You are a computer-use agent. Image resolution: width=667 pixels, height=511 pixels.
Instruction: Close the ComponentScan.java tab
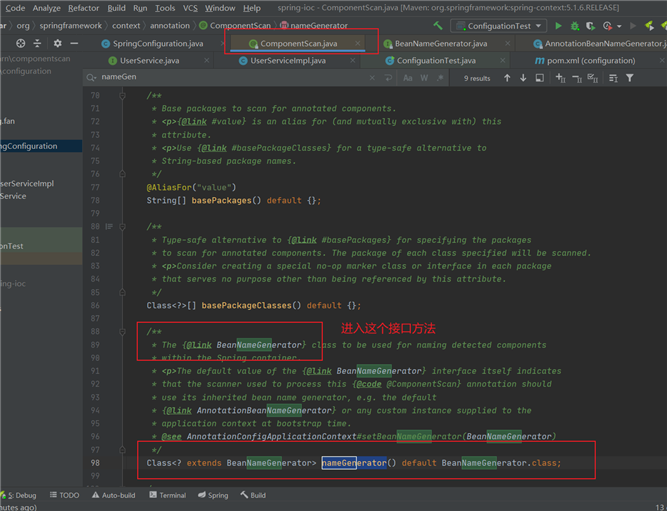tap(358, 43)
